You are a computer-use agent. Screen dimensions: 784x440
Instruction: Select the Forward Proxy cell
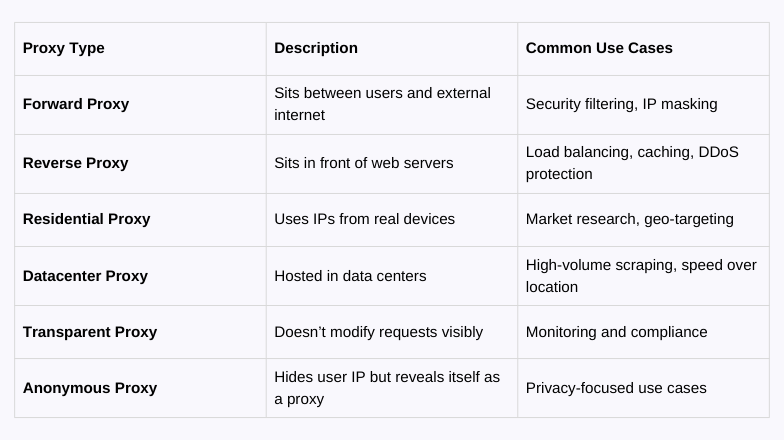[140, 104]
